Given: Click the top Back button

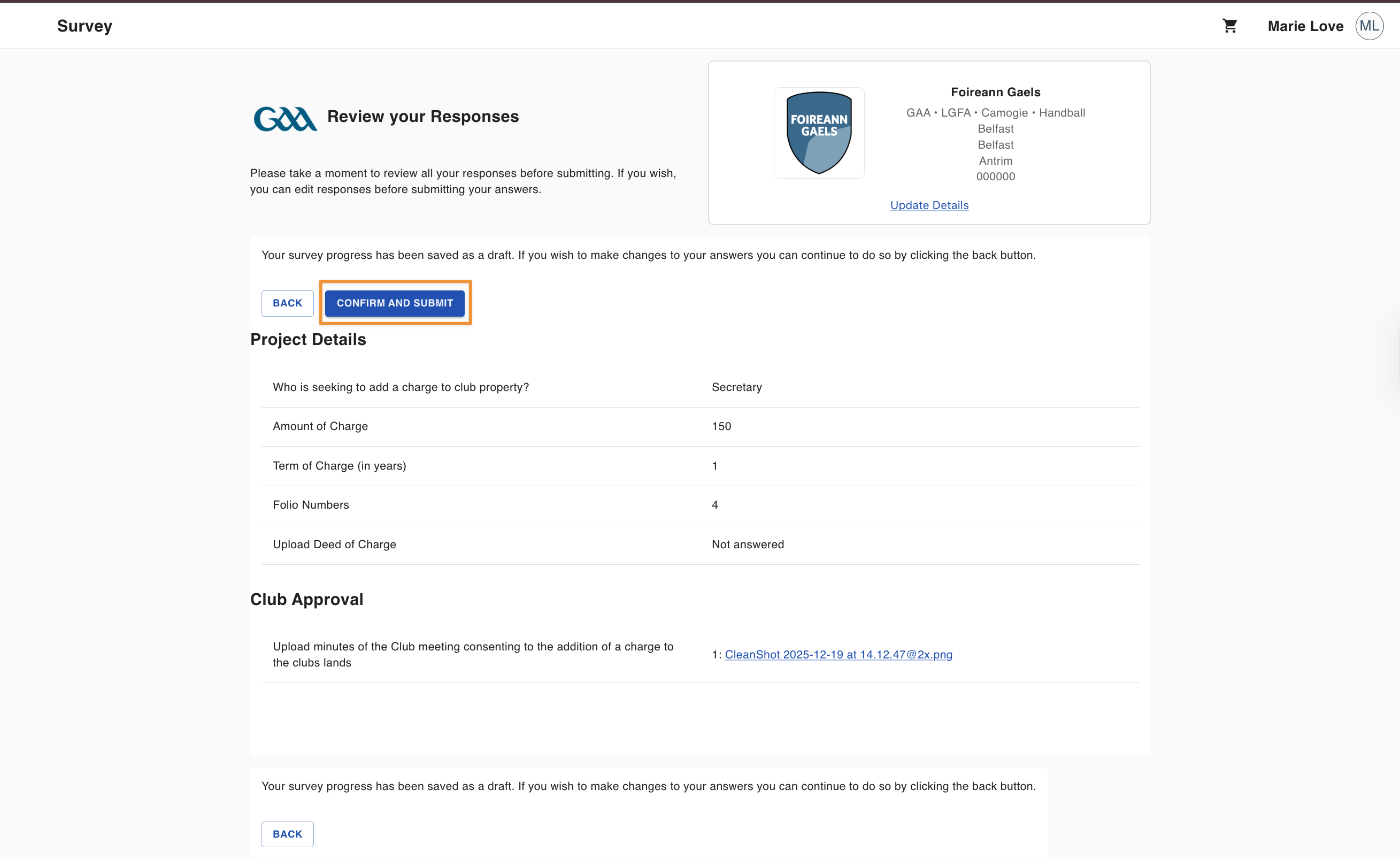Looking at the screenshot, I should coord(288,303).
